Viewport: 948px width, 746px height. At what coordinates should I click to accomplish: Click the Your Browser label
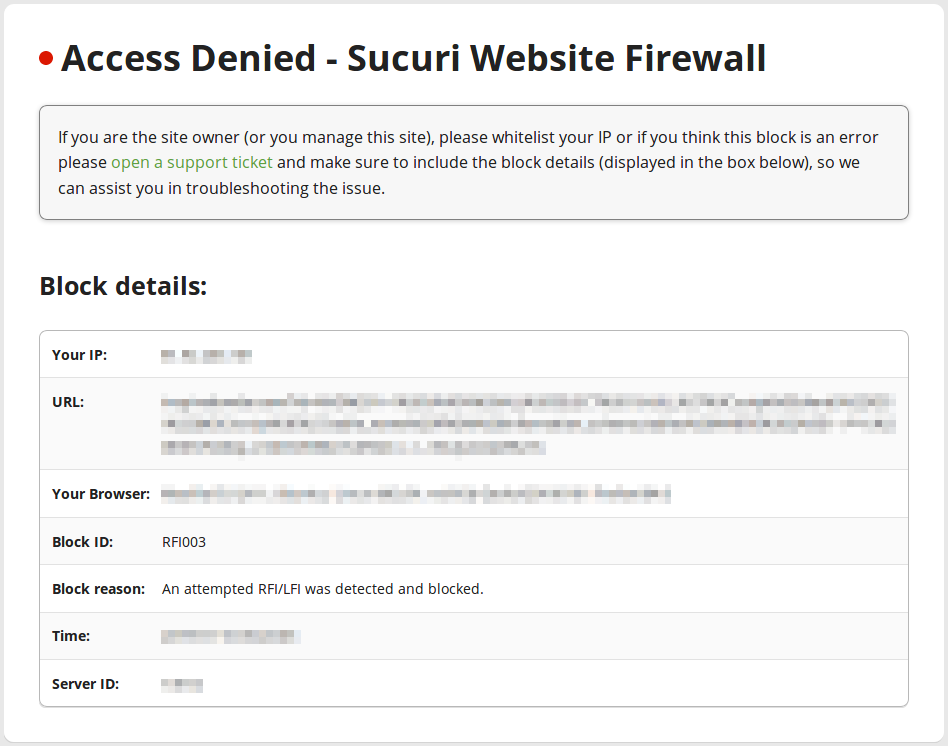point(101,494)
